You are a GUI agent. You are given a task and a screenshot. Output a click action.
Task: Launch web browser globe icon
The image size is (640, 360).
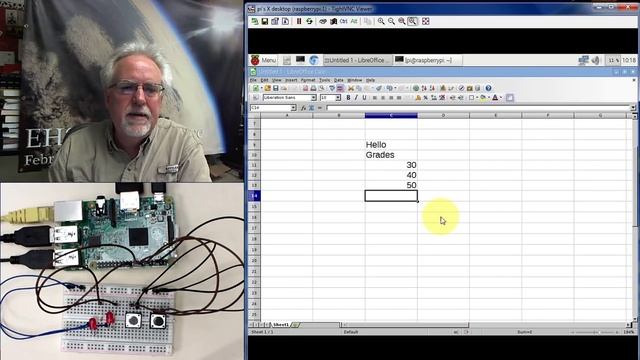[313, 60]
